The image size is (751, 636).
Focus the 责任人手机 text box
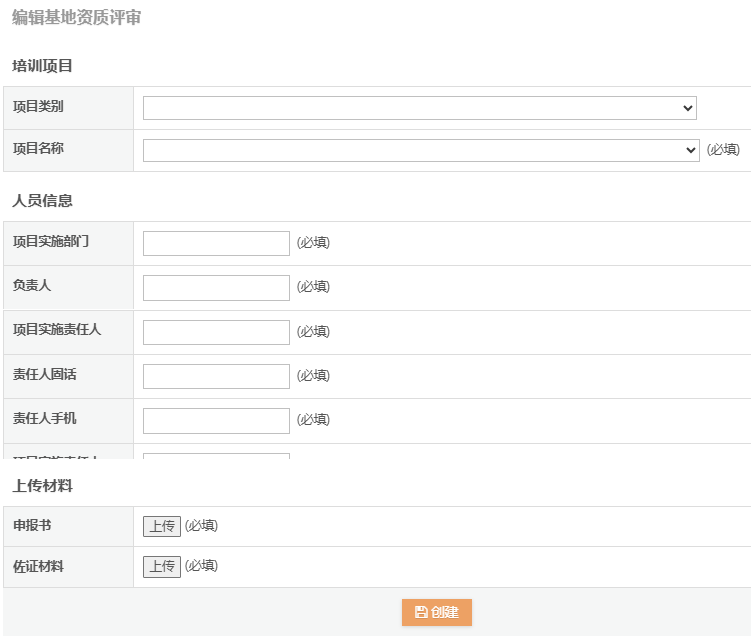[x=216, y=420]
